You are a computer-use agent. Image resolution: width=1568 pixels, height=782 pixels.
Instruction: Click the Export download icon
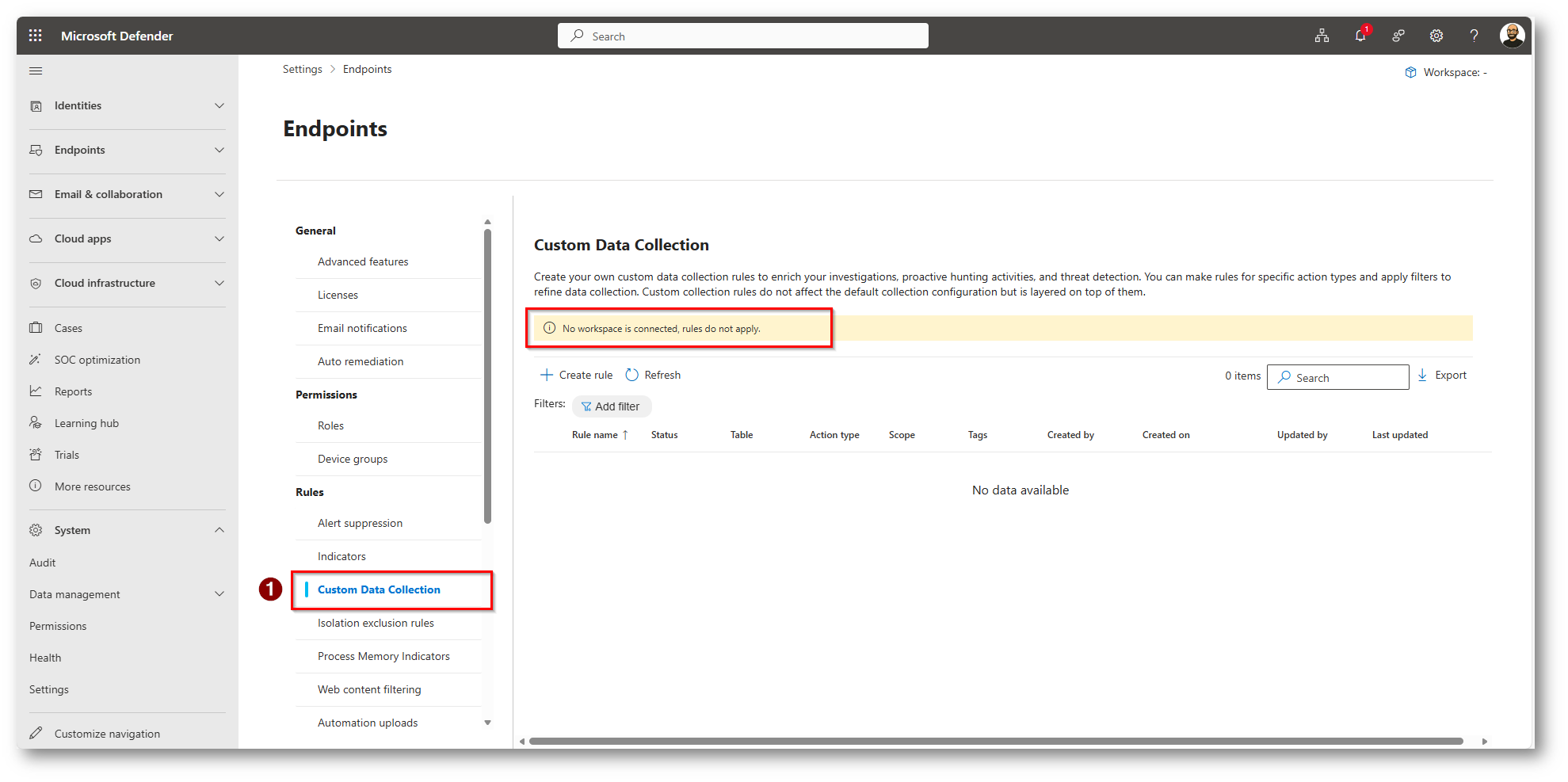pos(1422,376)
